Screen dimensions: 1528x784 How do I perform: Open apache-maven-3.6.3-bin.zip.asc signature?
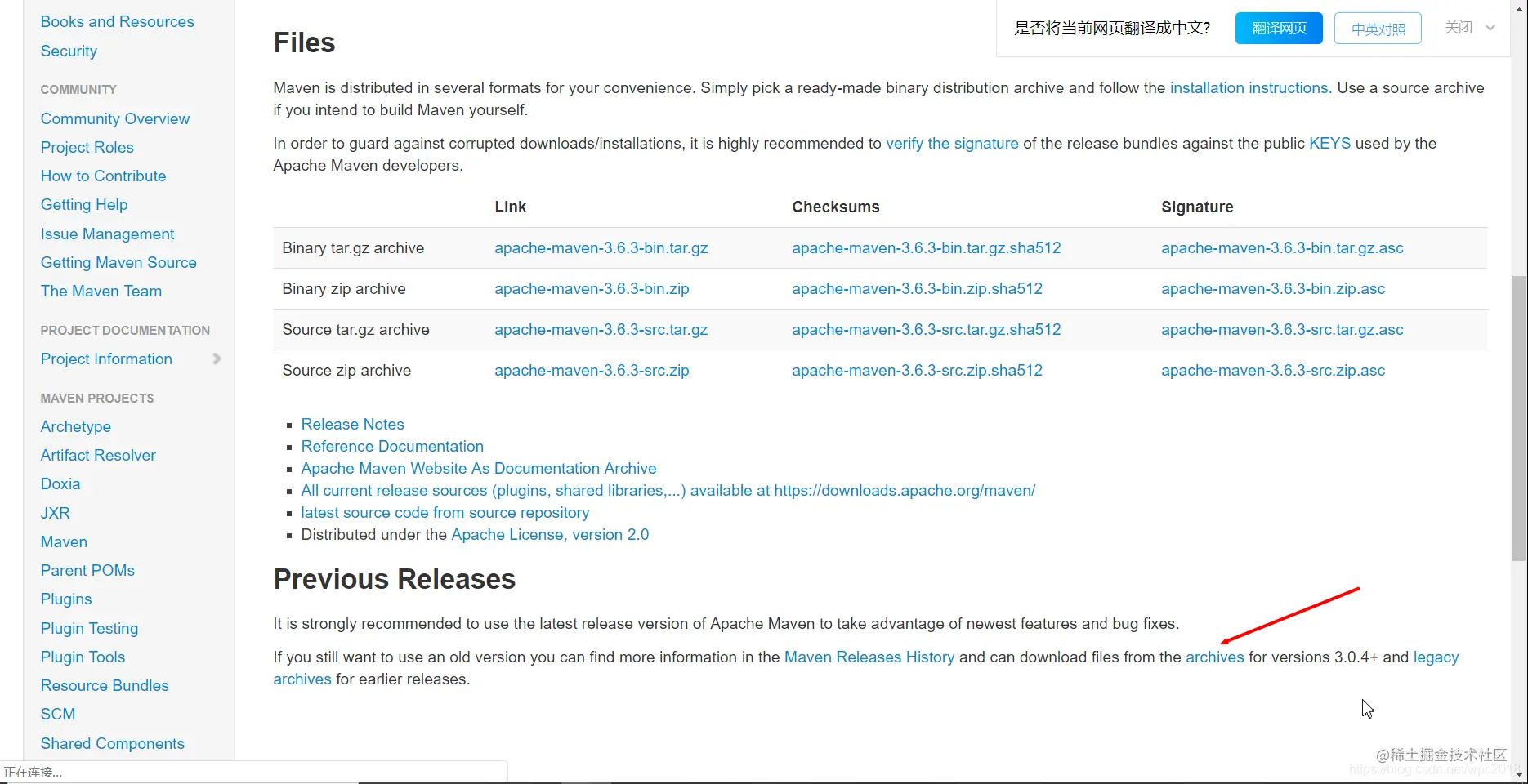pyautogui.click(x=1273, y=288)
